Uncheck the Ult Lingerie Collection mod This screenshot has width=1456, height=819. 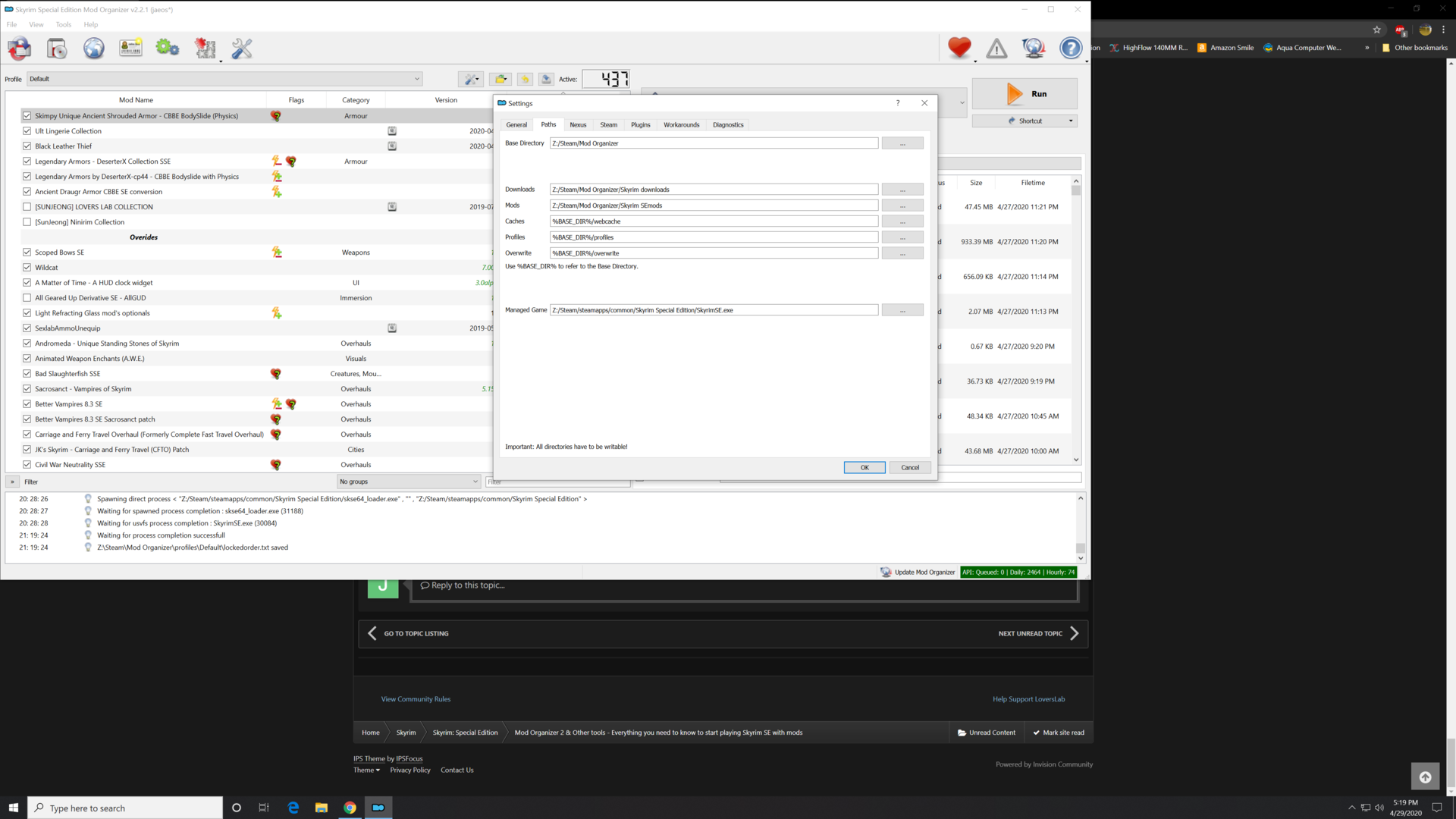[x=27, y=131]
